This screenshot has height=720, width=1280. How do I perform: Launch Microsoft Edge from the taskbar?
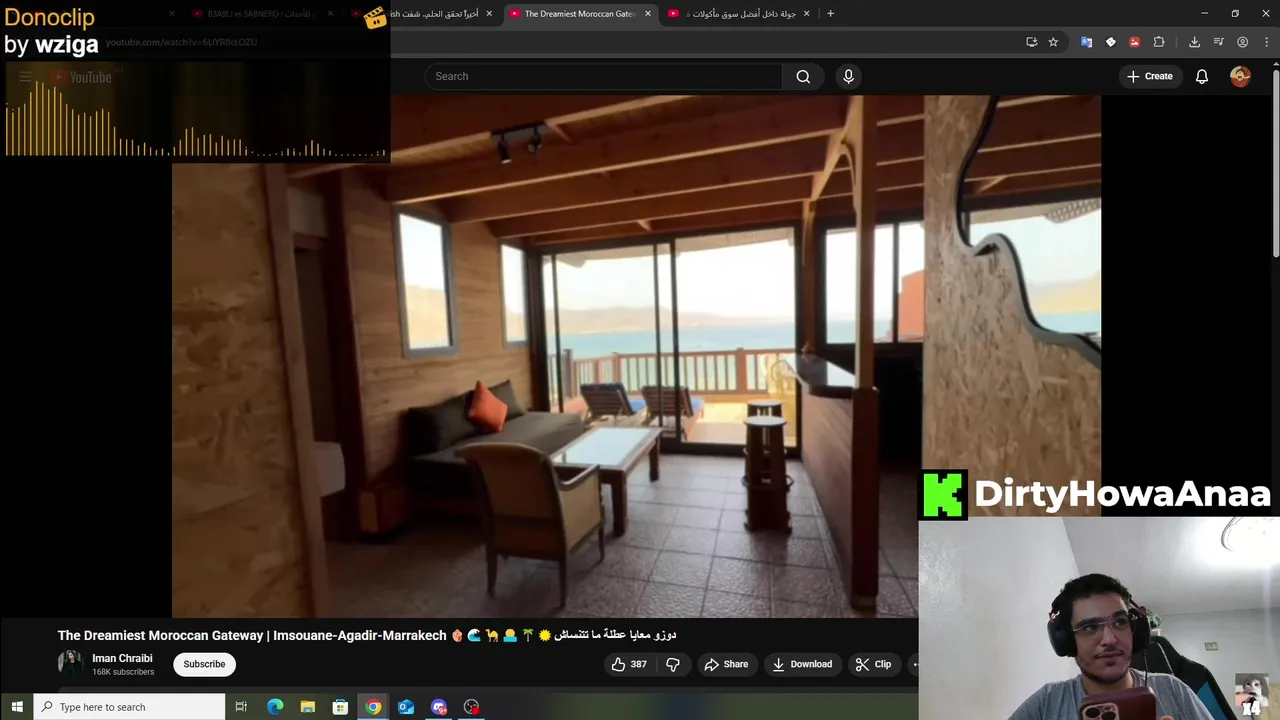tap(275, 706)
